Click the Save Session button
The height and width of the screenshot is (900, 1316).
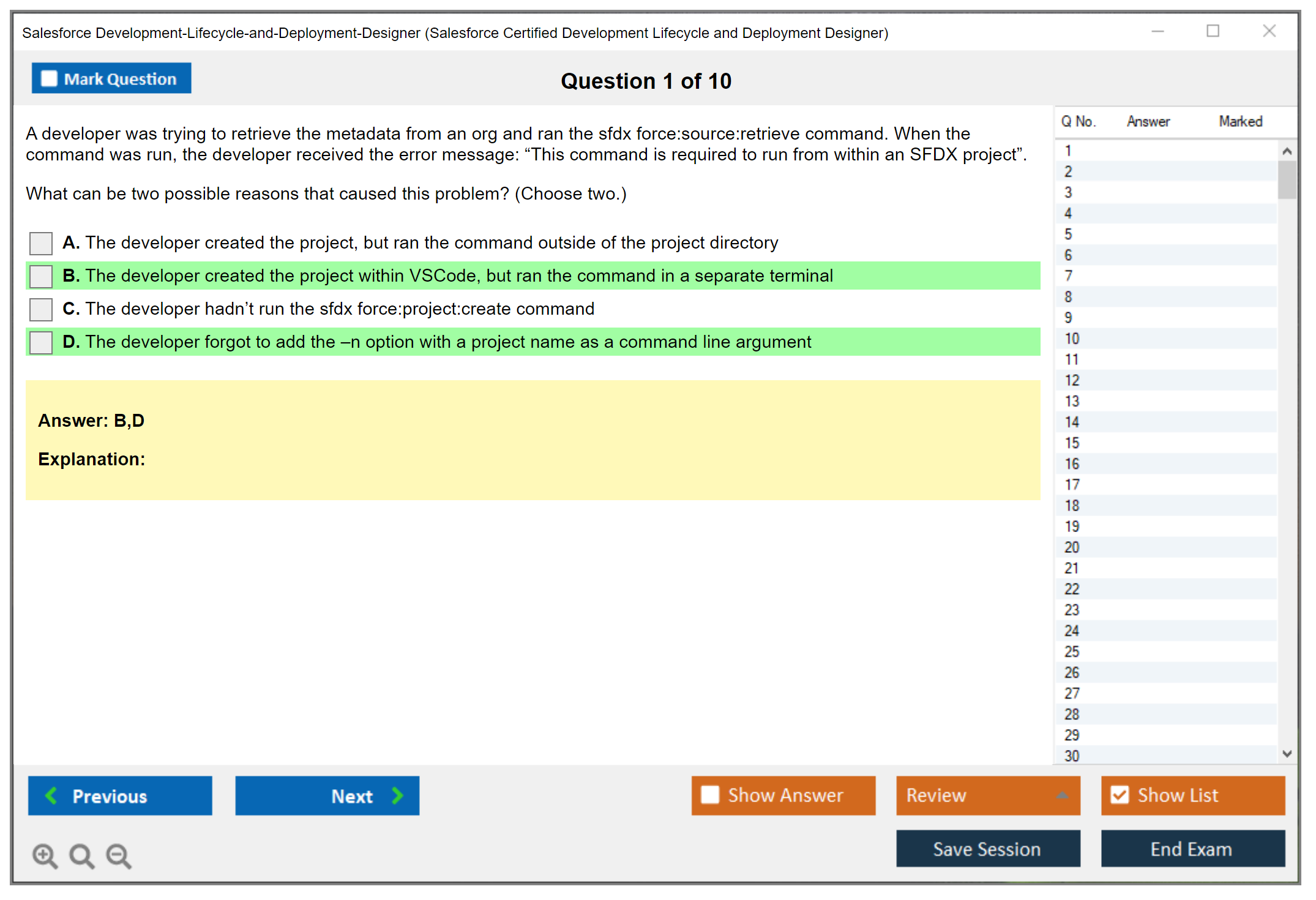(987, 849)
